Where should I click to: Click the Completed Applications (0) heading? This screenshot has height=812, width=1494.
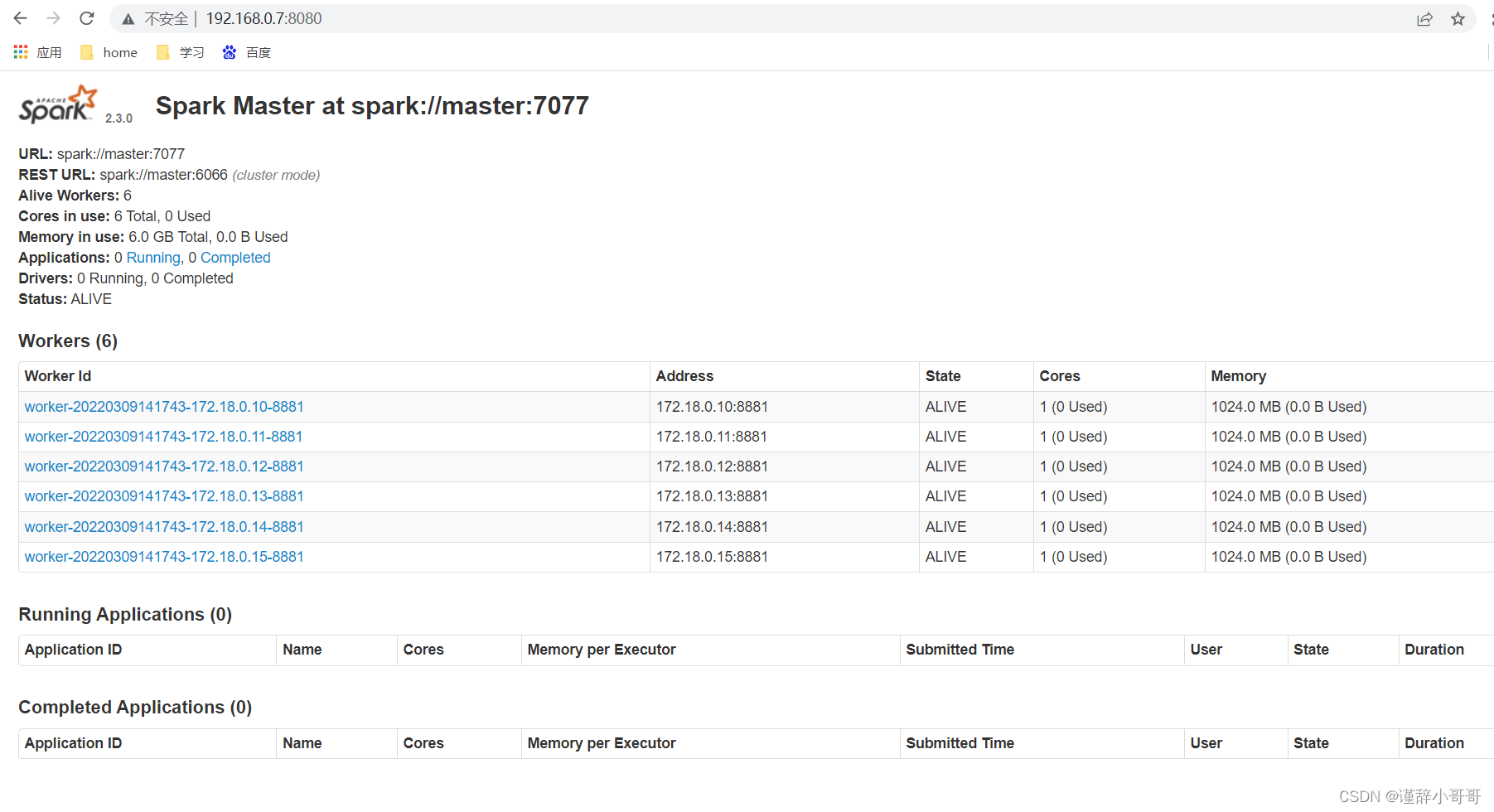[135, 708]
